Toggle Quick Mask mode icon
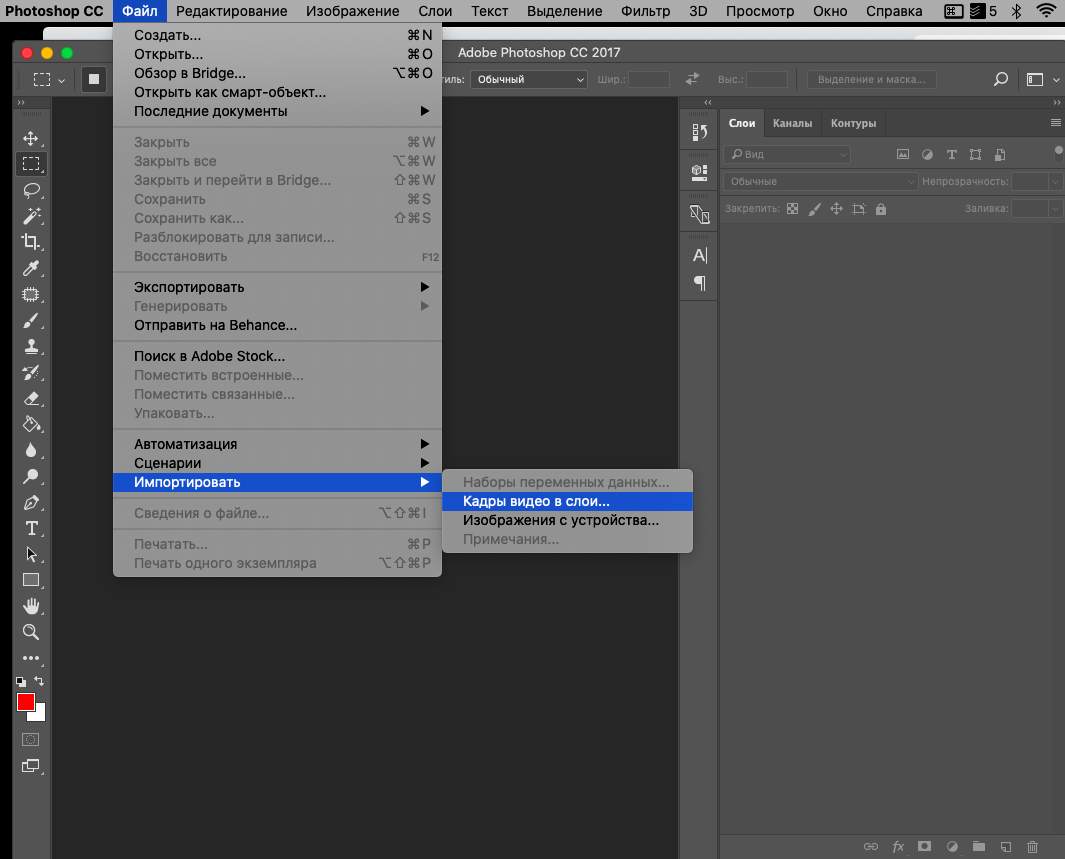The width and height of the screenshot is (1065, 859). click(x=31, y=739)
